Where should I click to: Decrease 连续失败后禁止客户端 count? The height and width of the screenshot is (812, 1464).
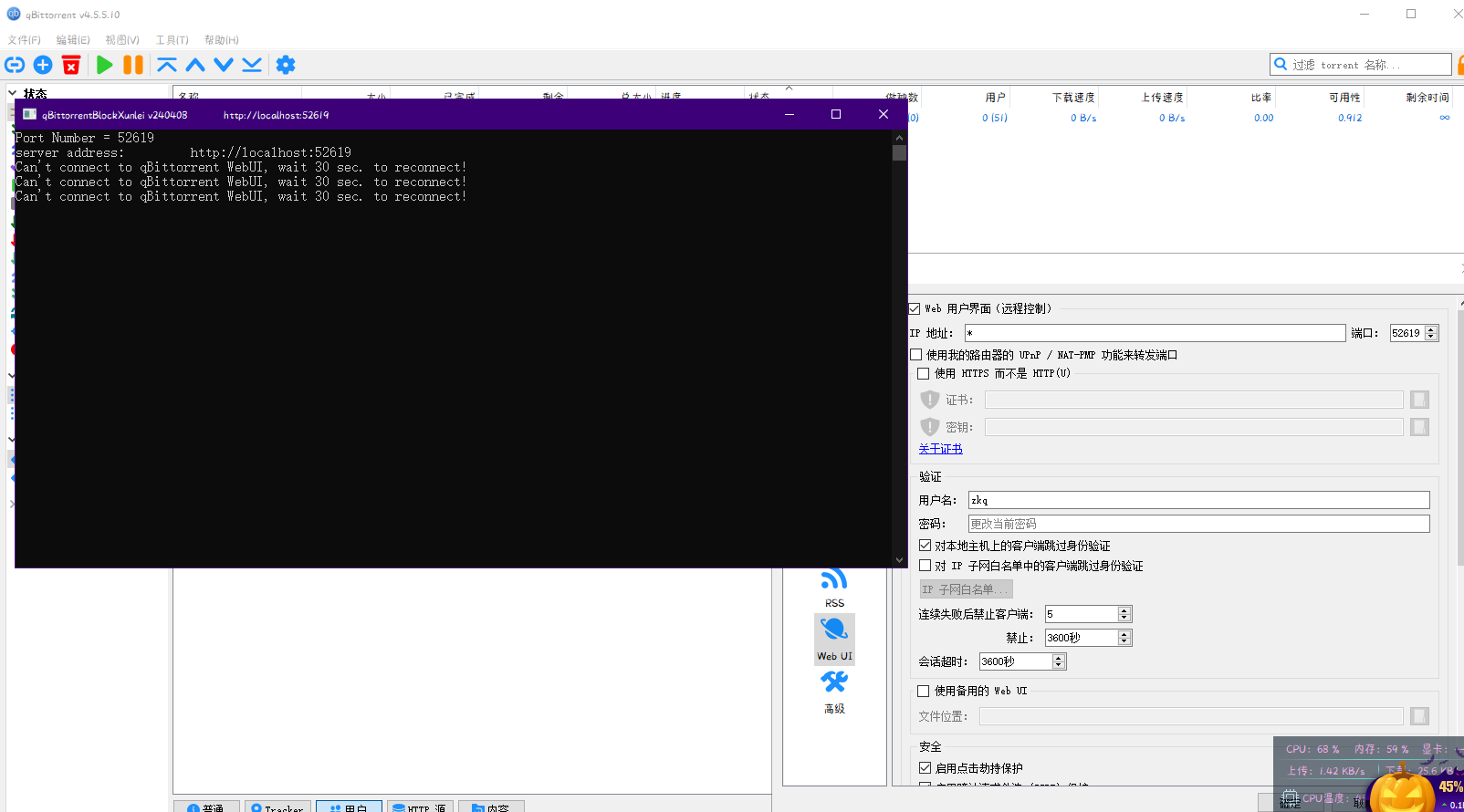1124,619
